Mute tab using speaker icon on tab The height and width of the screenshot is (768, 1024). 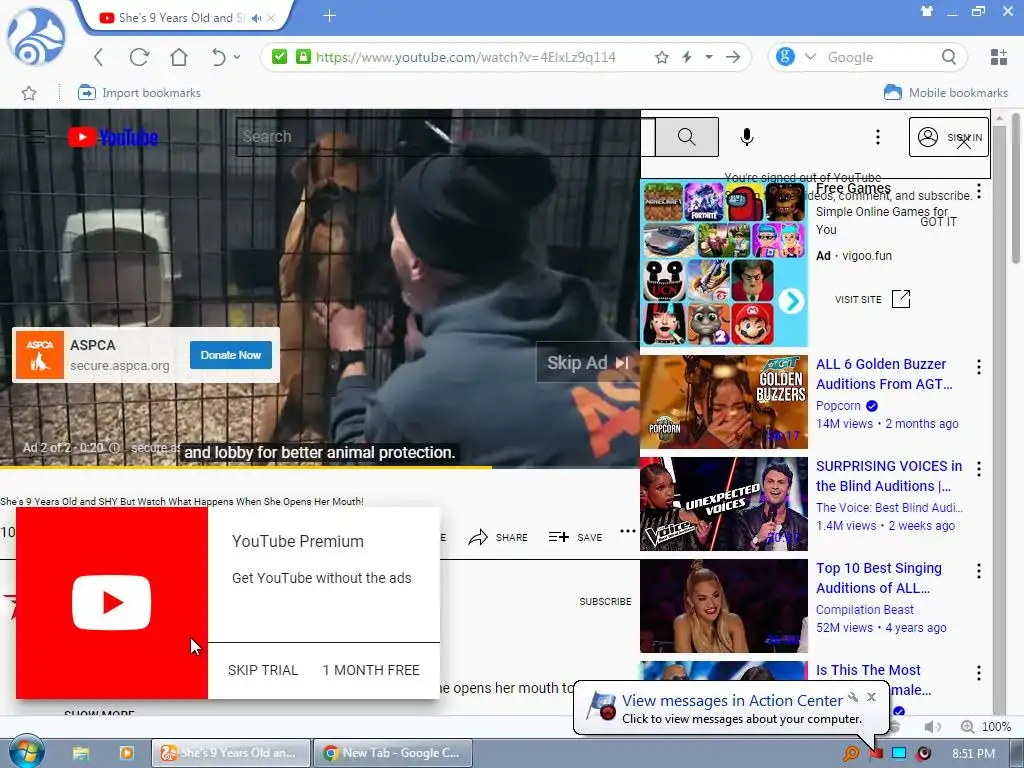pyautogui.click(x=257, y=18)
